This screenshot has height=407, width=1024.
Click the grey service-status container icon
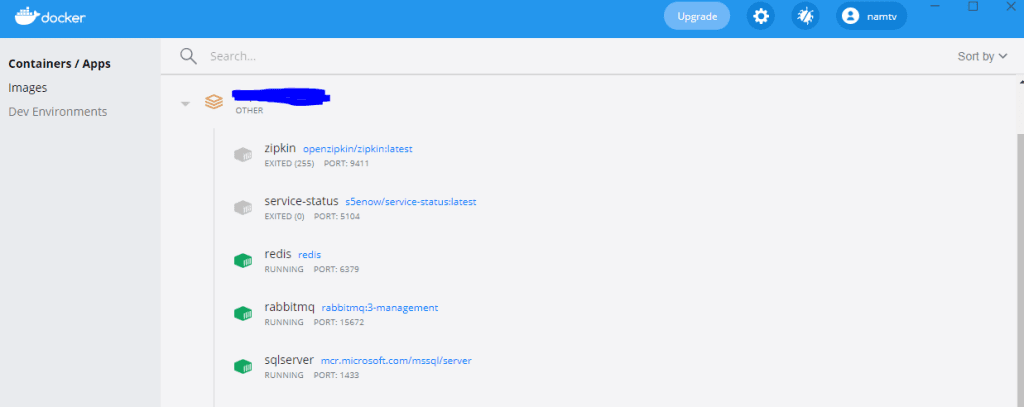[243, 208]
